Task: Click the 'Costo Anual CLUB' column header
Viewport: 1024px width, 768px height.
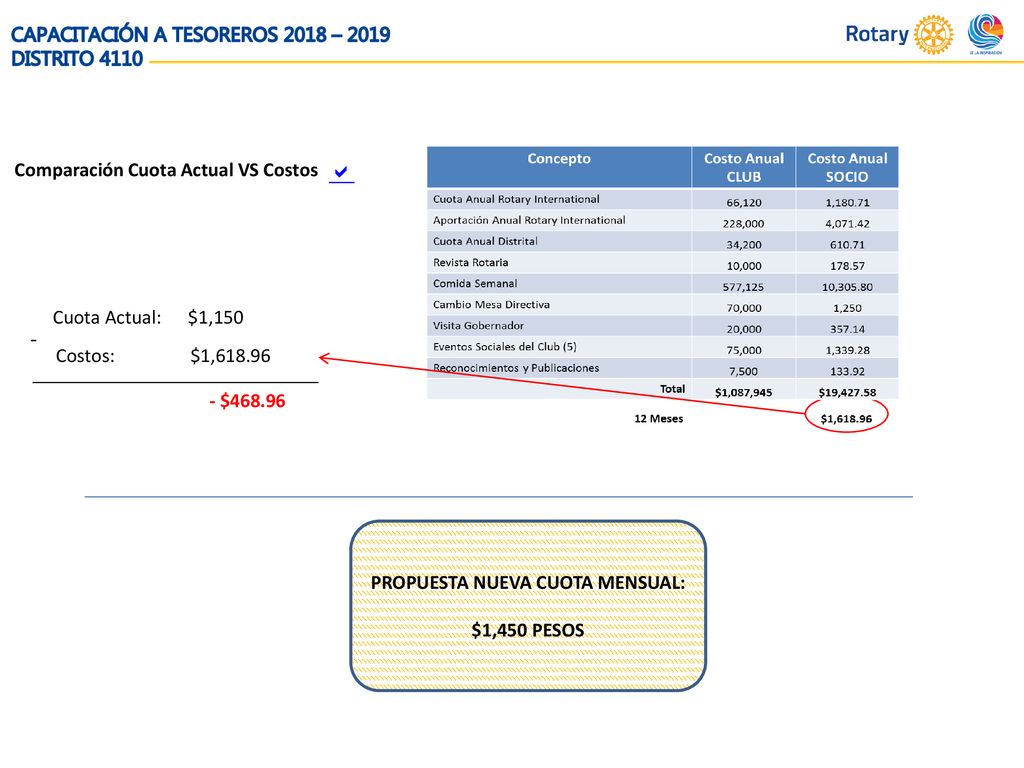Action: pyautogui.click(x=744, y=167)
